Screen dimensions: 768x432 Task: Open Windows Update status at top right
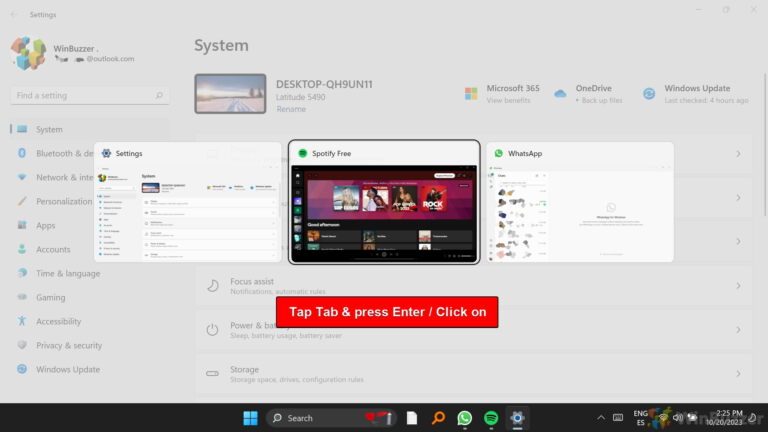click(696, 94)
